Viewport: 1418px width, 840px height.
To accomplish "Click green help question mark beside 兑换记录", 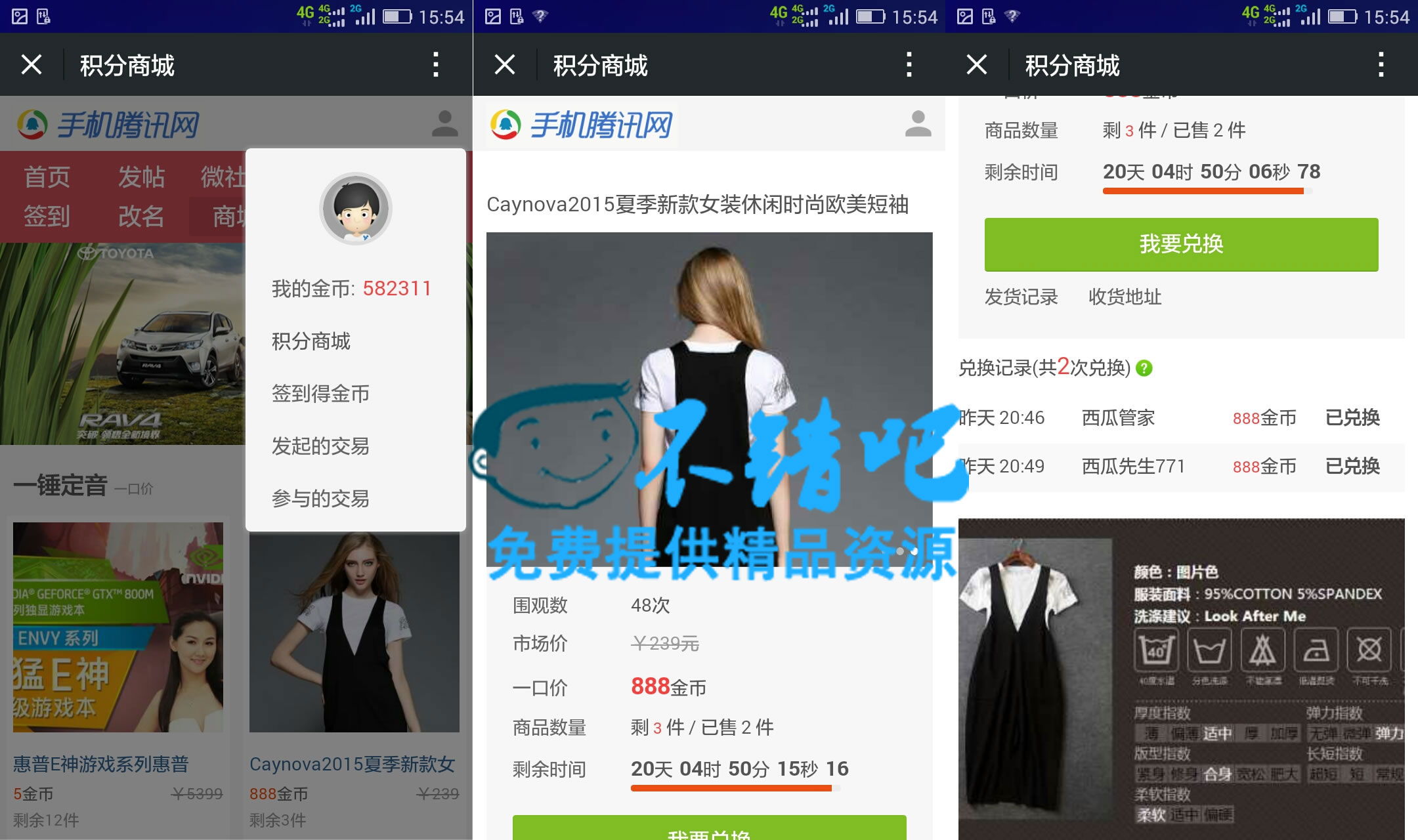I will [x=1144, y=368].
